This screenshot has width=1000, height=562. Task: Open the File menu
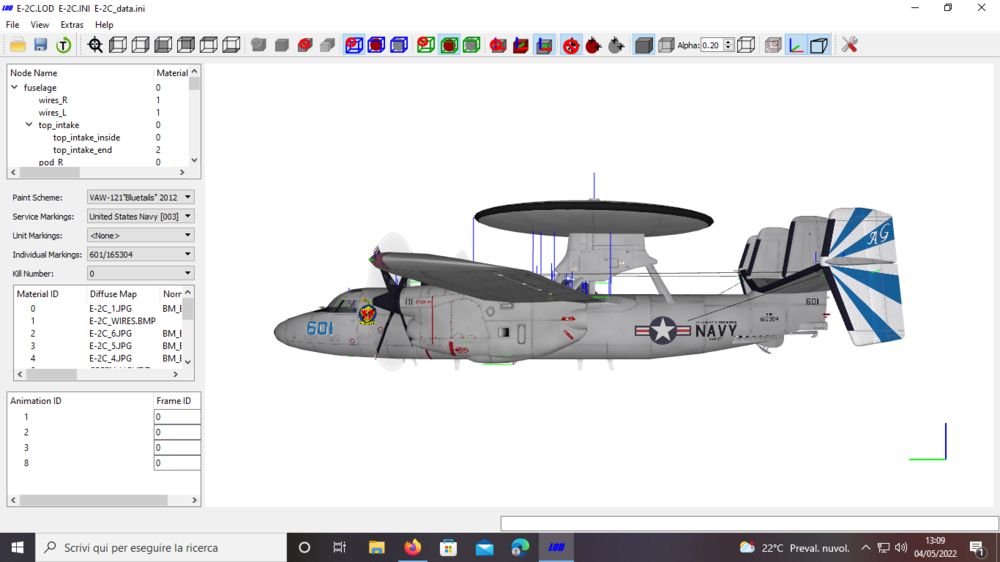pyautogui.click(x=12, y=25)
